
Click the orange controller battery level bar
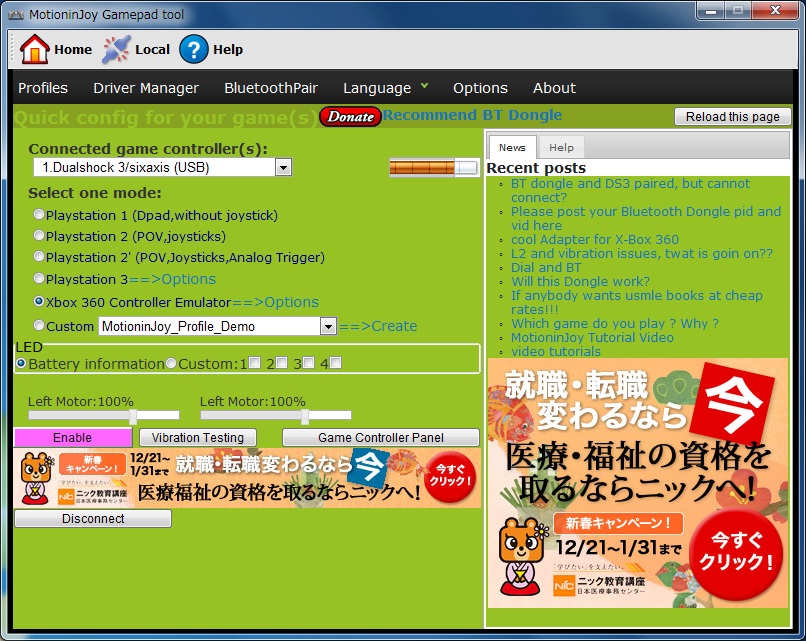click(434, 167)
